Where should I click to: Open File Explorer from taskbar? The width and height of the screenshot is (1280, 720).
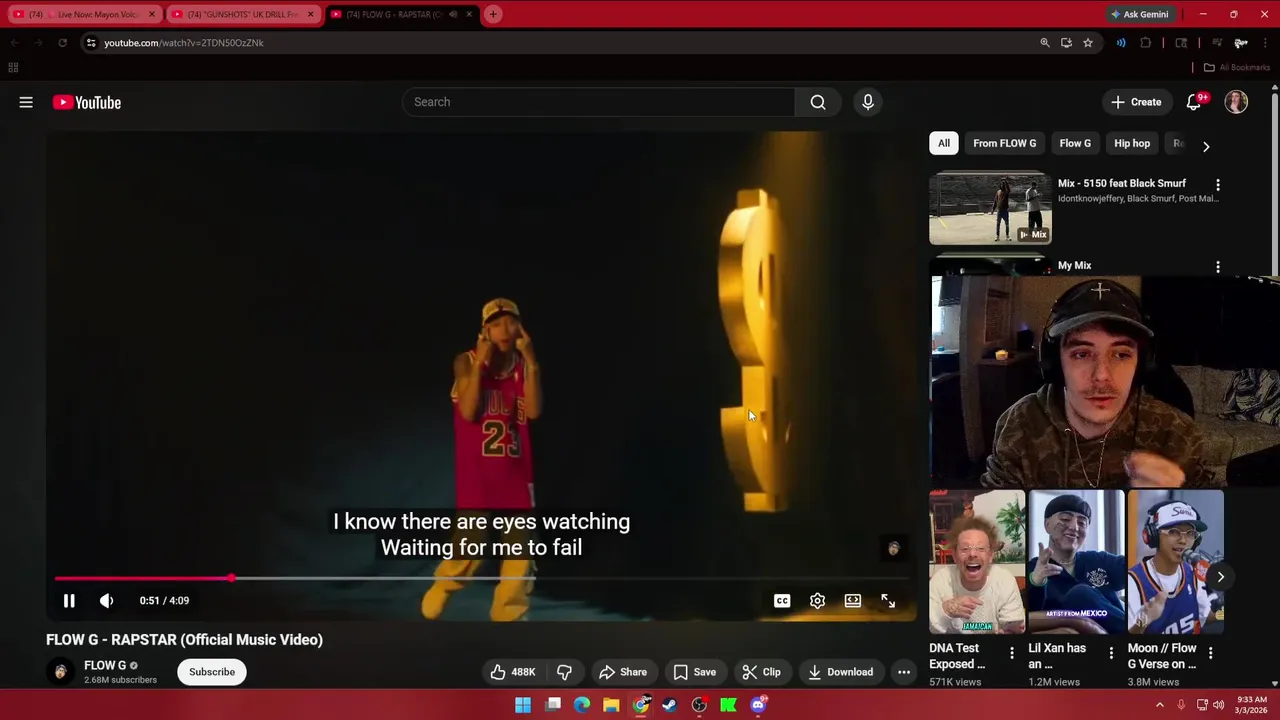pyautogui.click(x=611, y=705)
